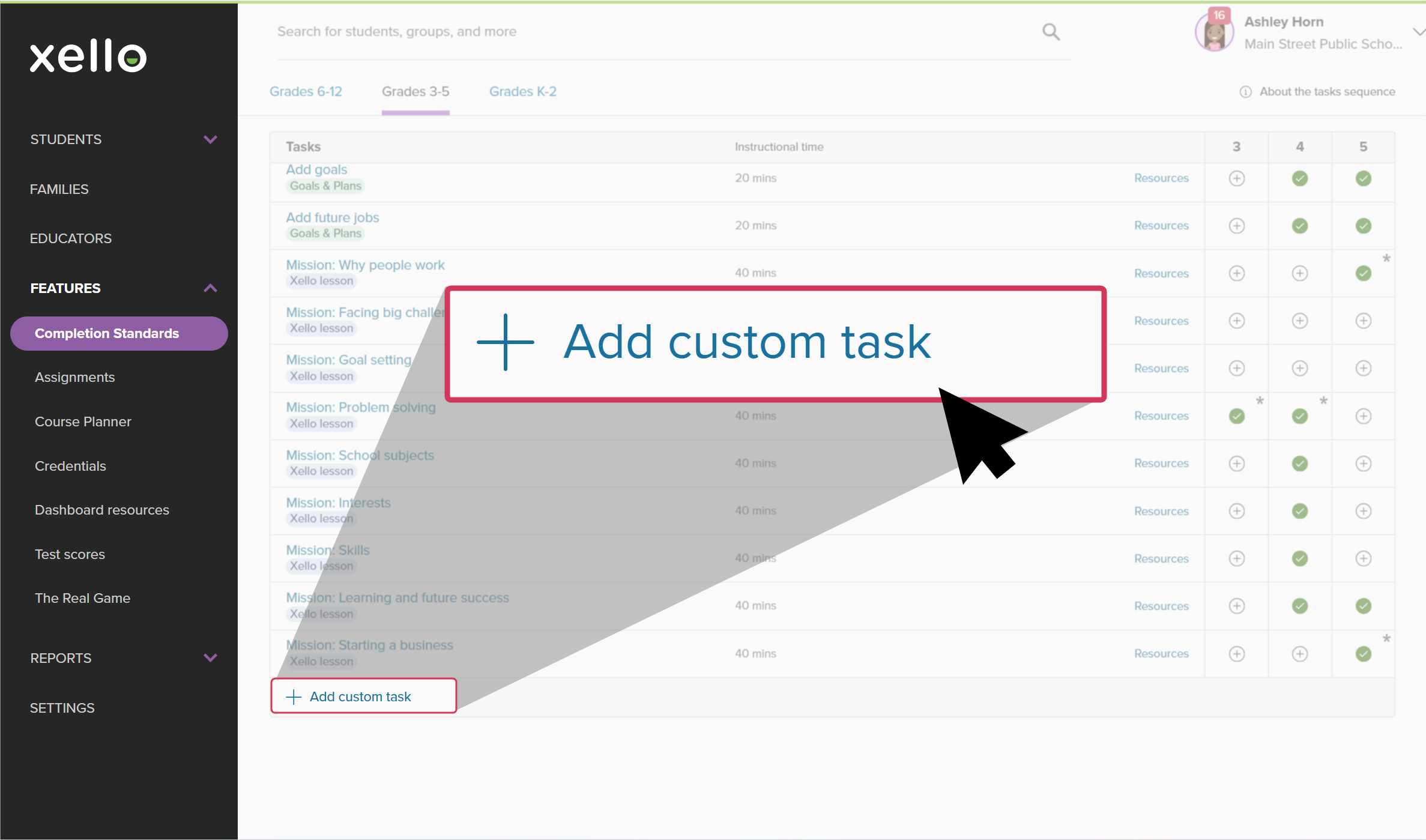This screenshot has height=840, width=1426.
Task: Click the search magnifier icon
Action: pyautogui.click(x=1051, y=32)
